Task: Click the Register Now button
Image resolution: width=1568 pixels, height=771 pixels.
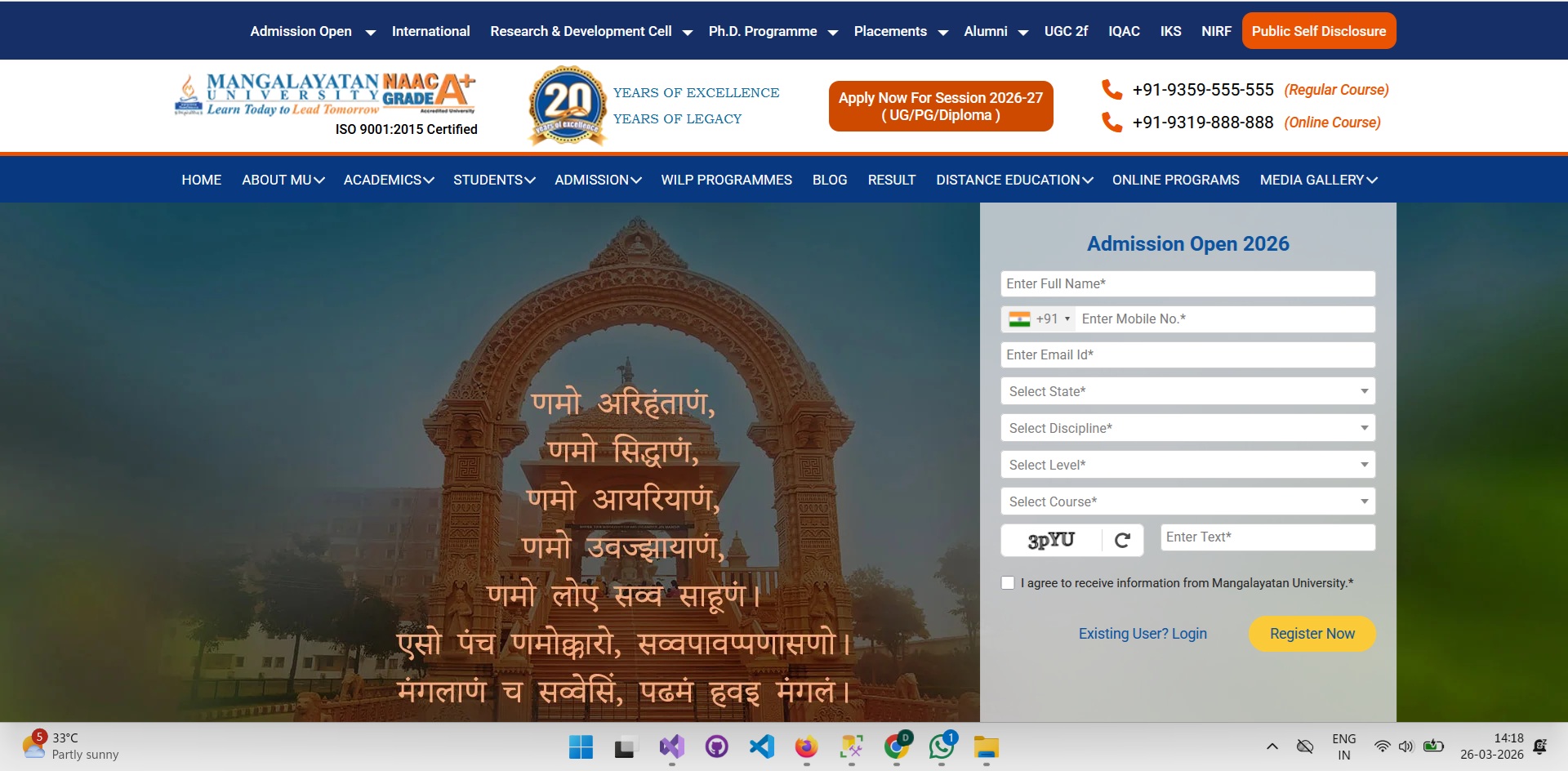Action: tap(1312, 634)
